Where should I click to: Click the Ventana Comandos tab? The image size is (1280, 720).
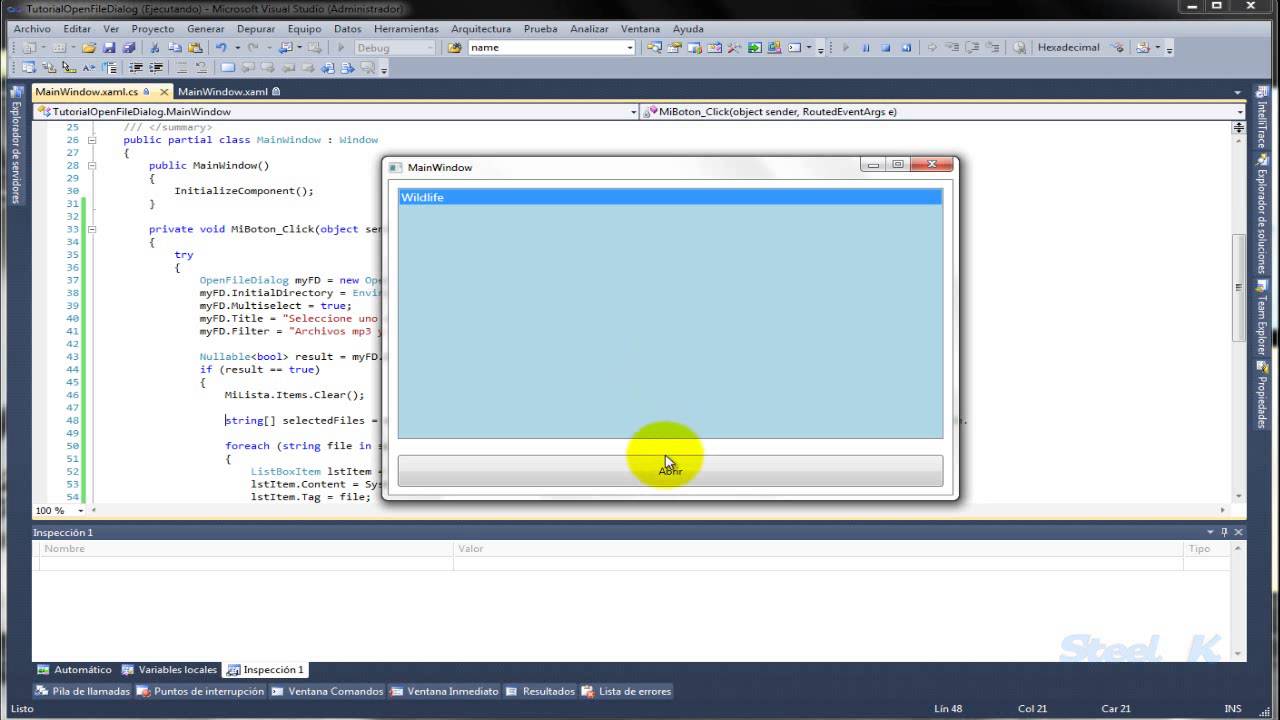327,691
